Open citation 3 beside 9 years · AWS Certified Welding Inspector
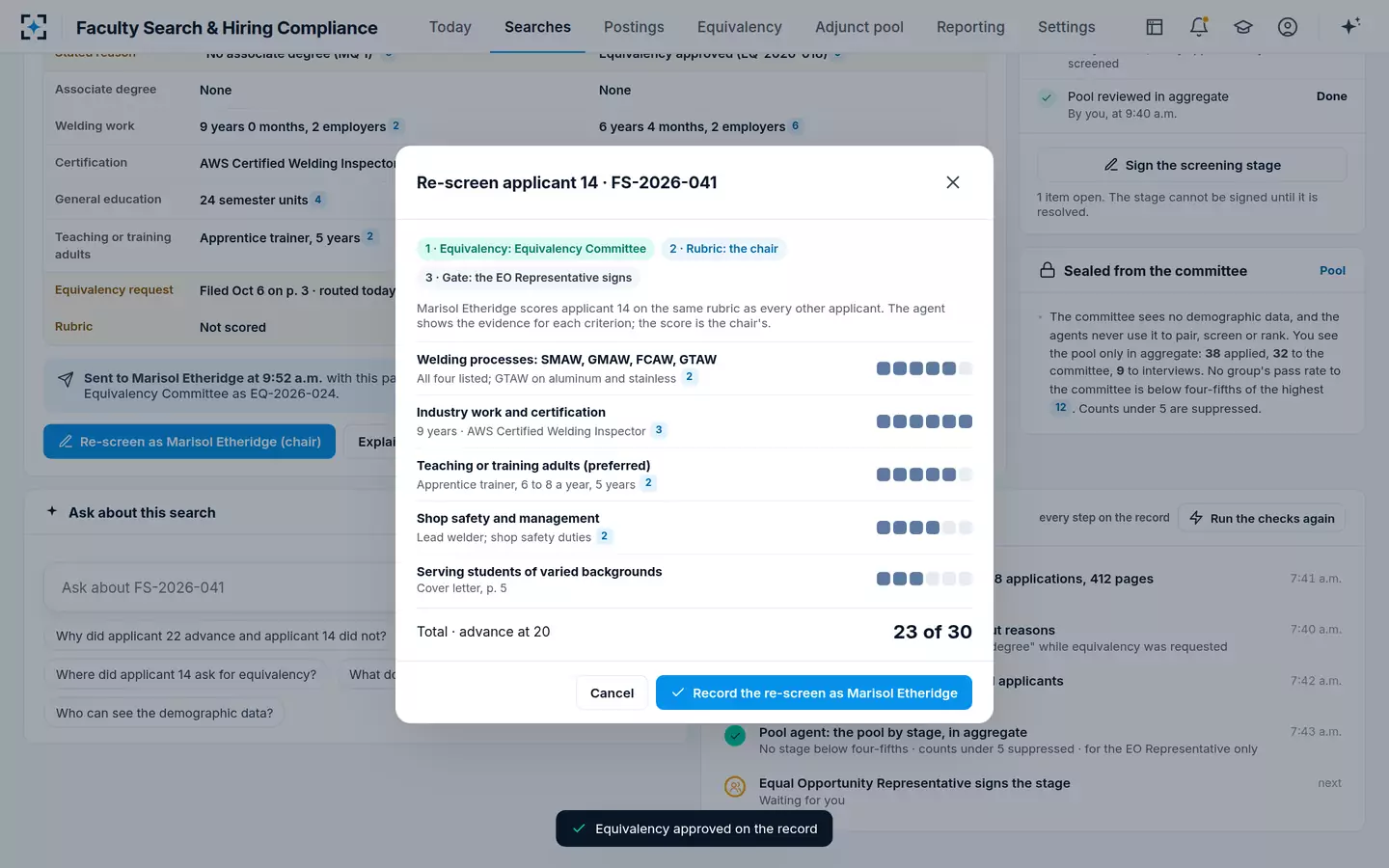Screen dimensions: 1389x868 click(659, 430)
